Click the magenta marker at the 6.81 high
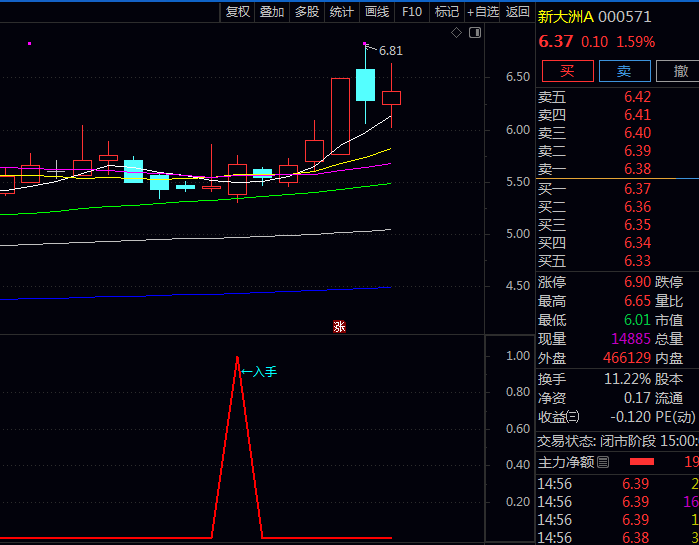 tap(365, 44)
